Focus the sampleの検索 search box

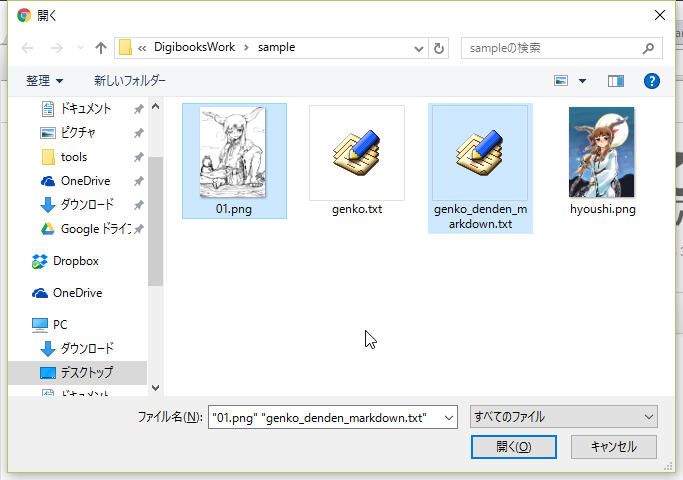coord(561,48)
